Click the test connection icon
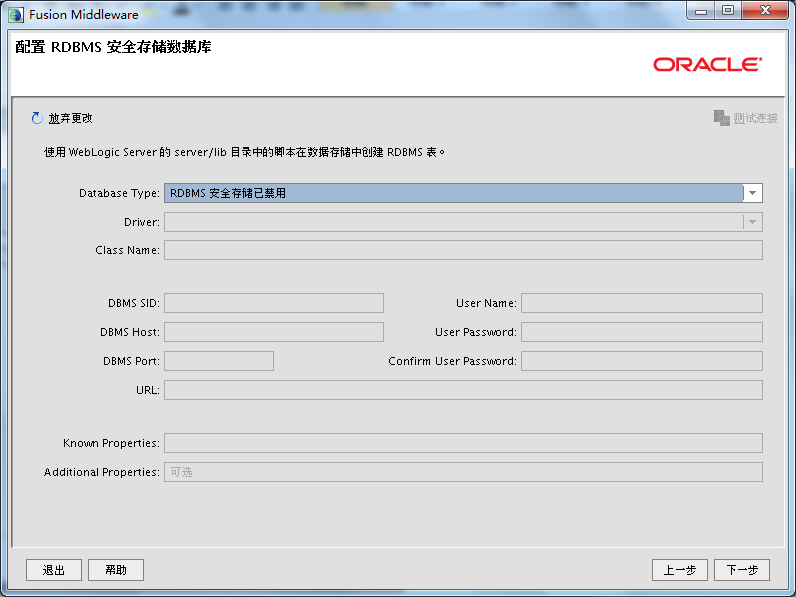Image resolution: width=796 pixels, height=597 pixels. pos(721,118)
